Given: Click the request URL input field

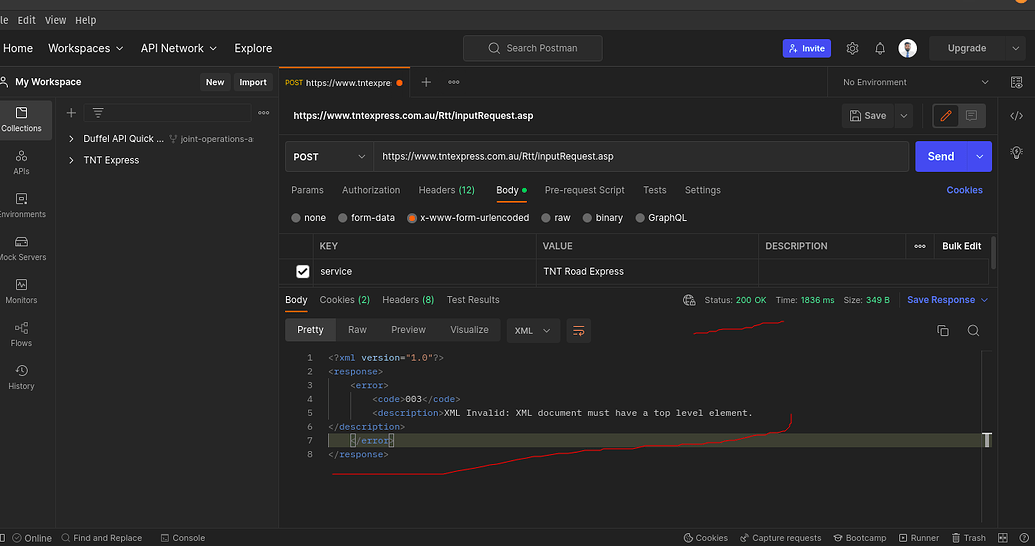Looking at the screenshot, I should 640,157.
